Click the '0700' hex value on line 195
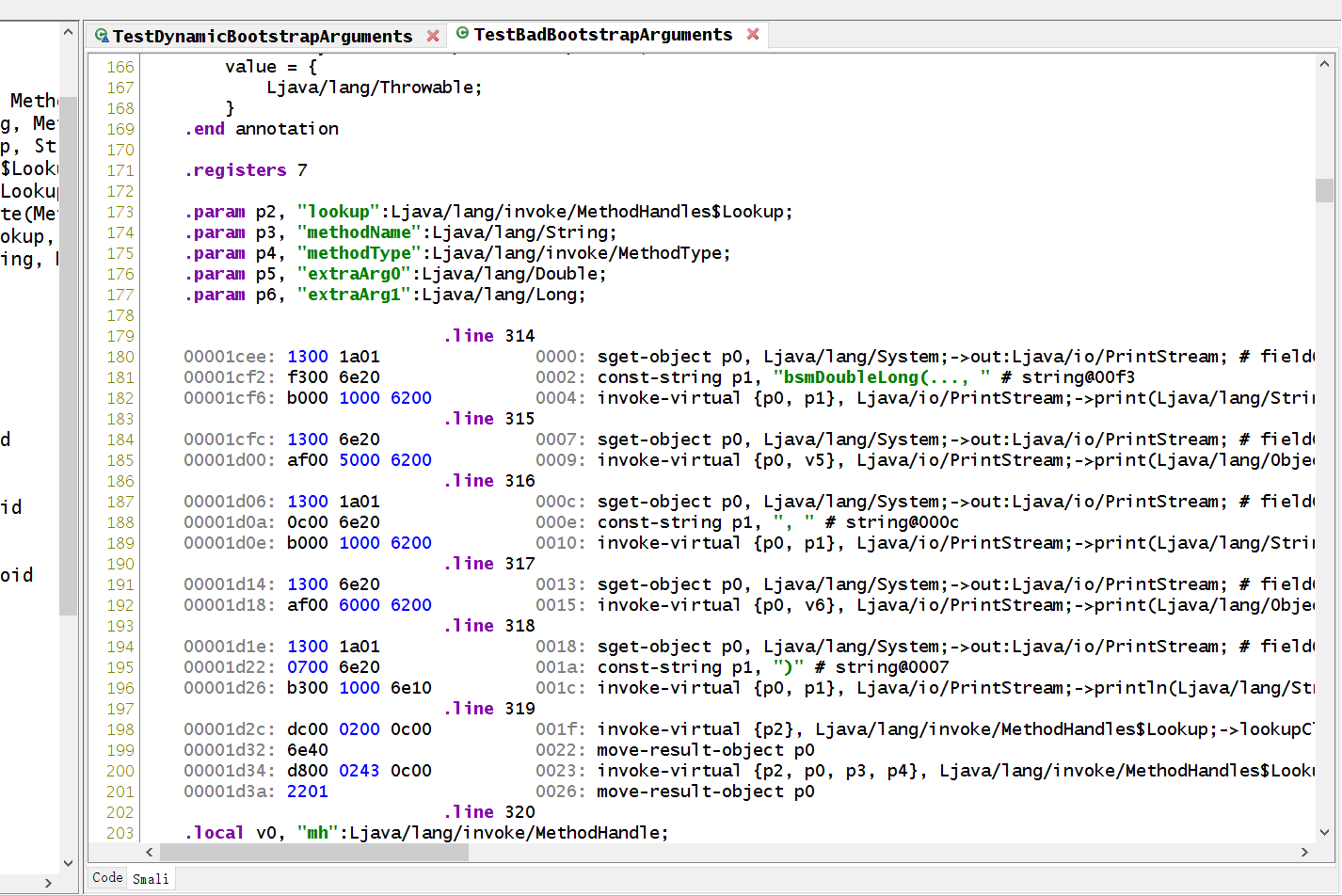Viewport: 1342px width, 896px height. 308,667
